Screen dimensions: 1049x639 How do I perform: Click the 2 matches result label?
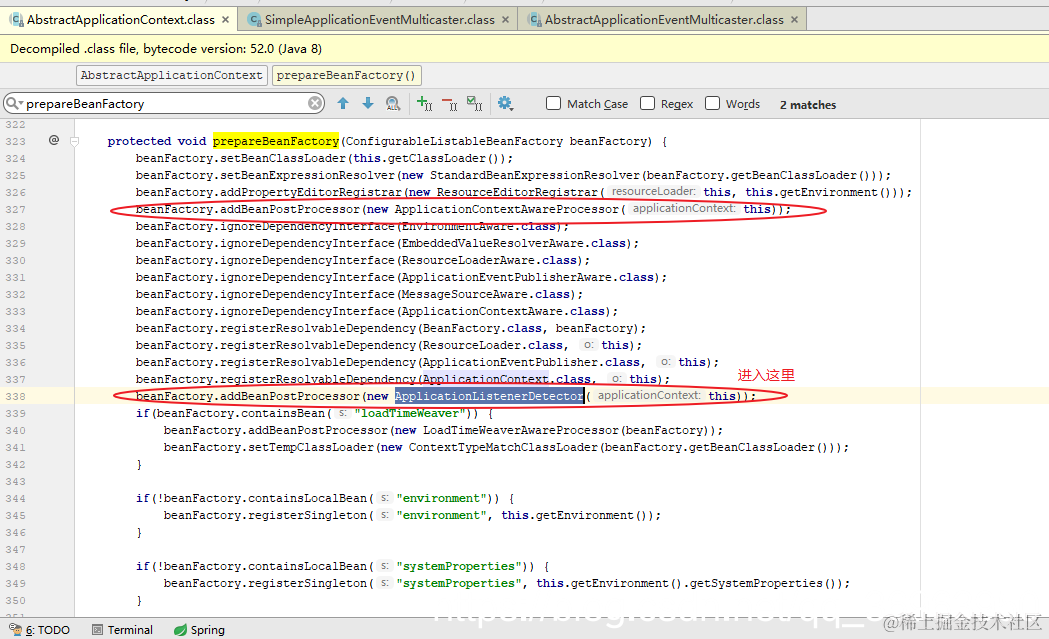pyautogui.click(x=807, y=104)
